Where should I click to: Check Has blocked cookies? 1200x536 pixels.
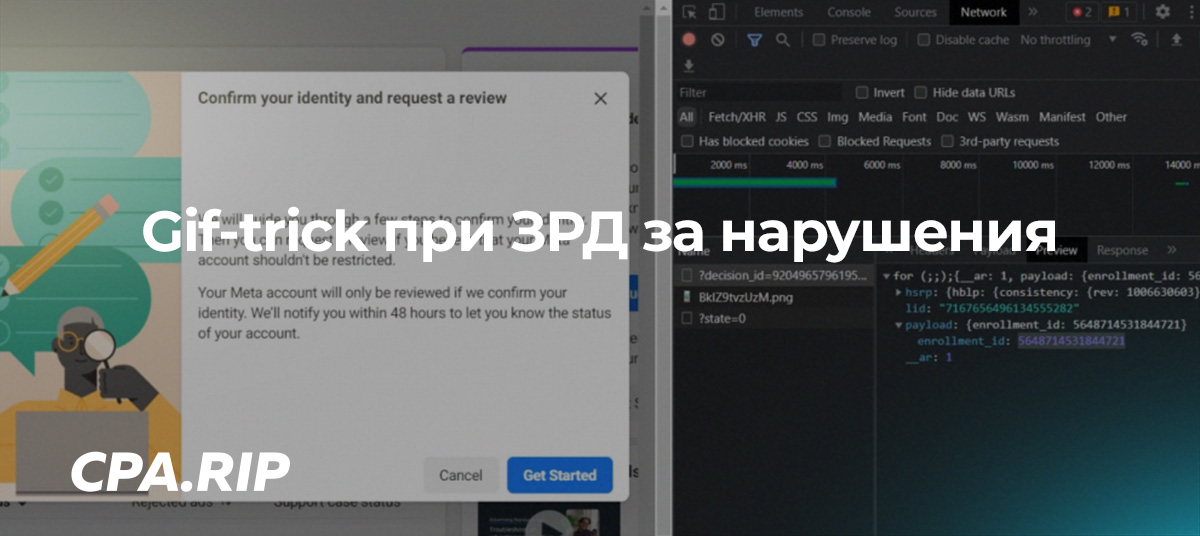coord(687,141)
